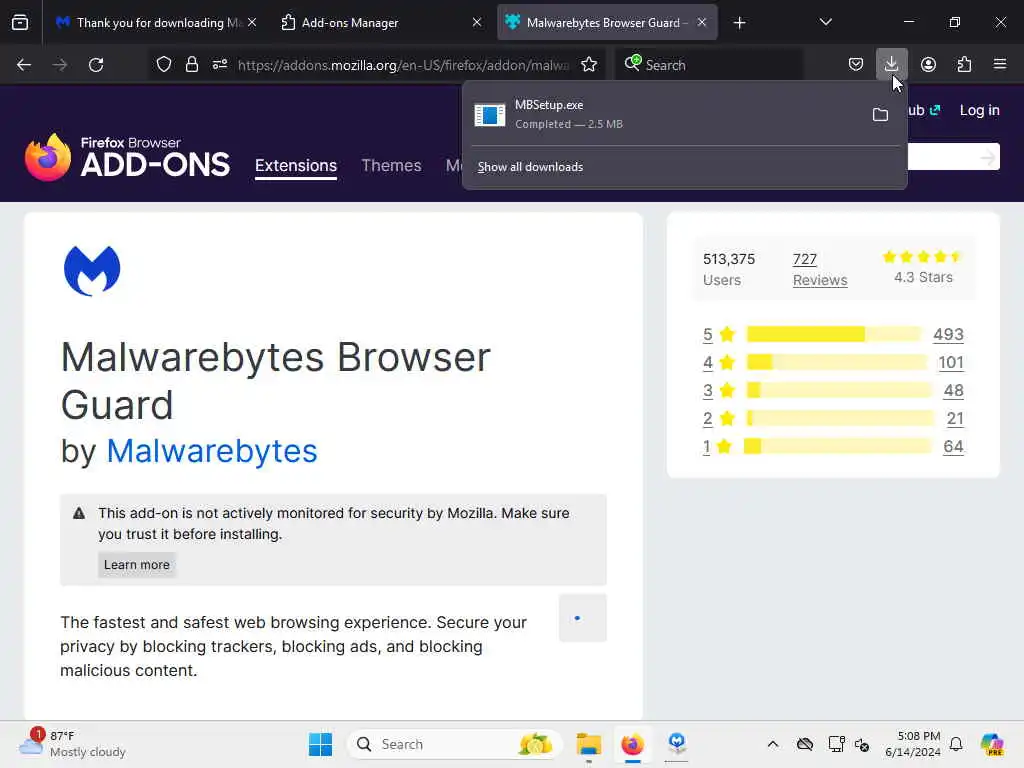
Task: Click 64 one-star review count
Action: point(953,447)
